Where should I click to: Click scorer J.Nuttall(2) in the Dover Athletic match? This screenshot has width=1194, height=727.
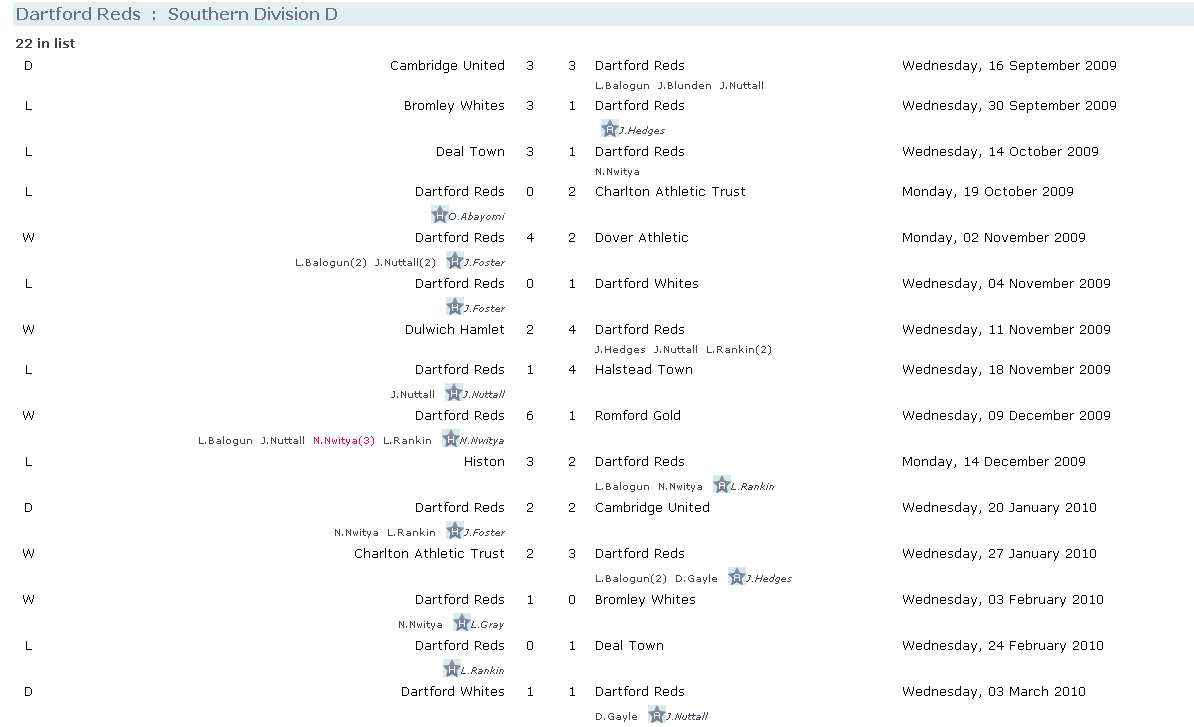404,263
